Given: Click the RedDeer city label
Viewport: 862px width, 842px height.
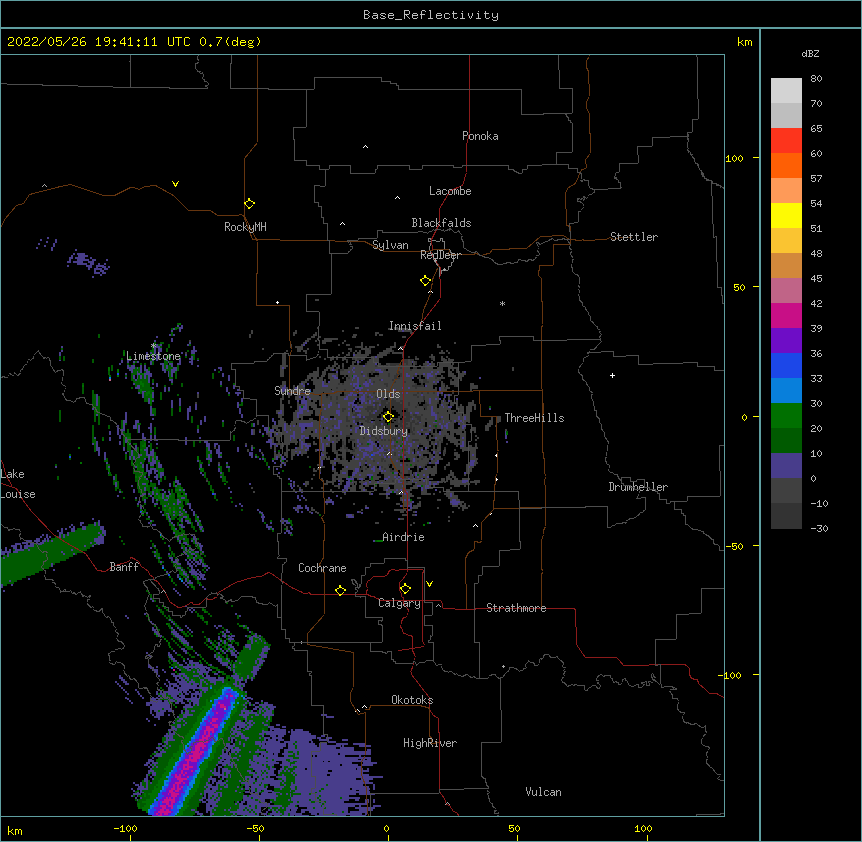Looking at the screenshot, I should 440,255.
